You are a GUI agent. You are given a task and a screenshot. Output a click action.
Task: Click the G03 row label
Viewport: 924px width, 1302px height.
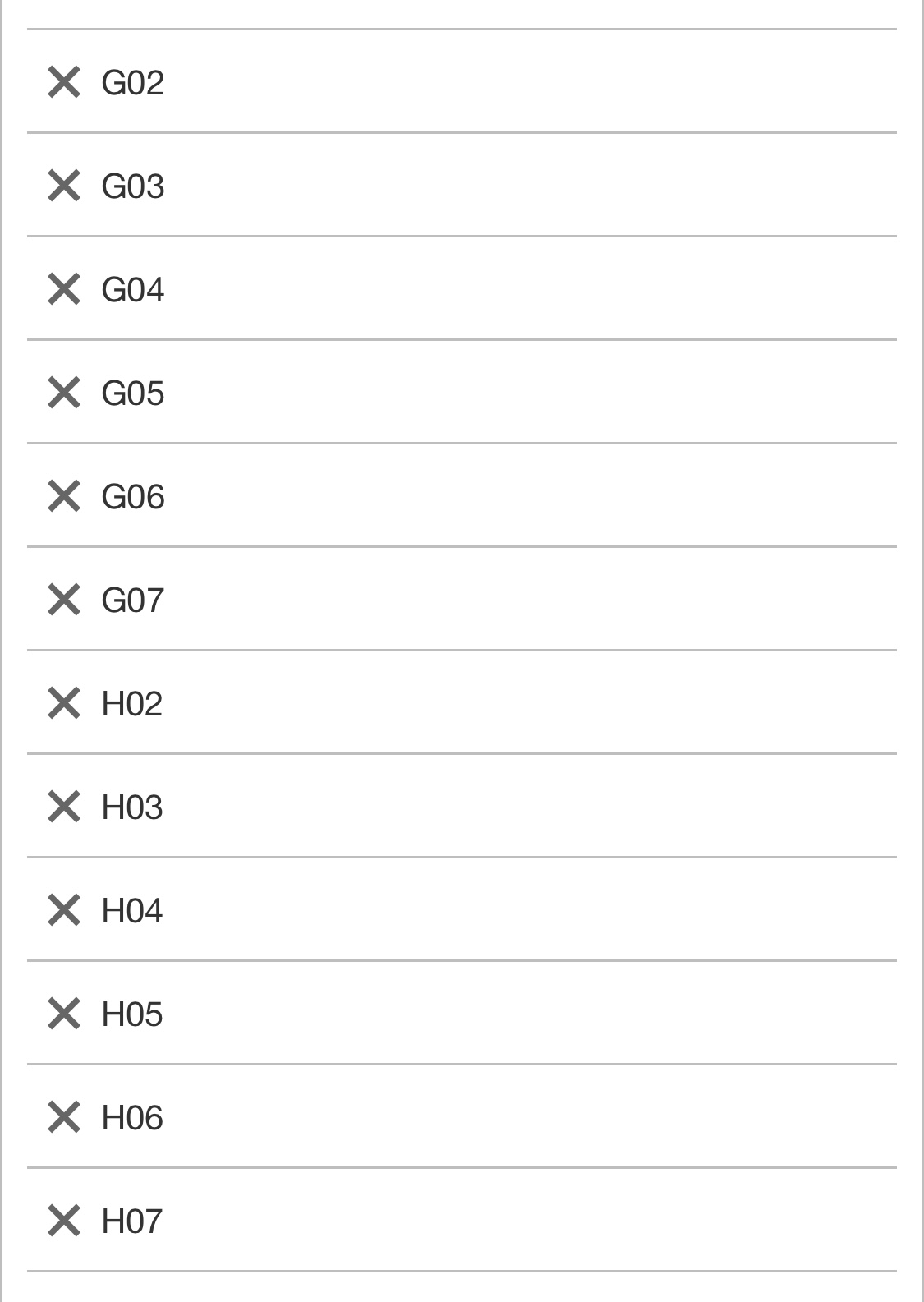pyautogui.click(x=132, y=186)
